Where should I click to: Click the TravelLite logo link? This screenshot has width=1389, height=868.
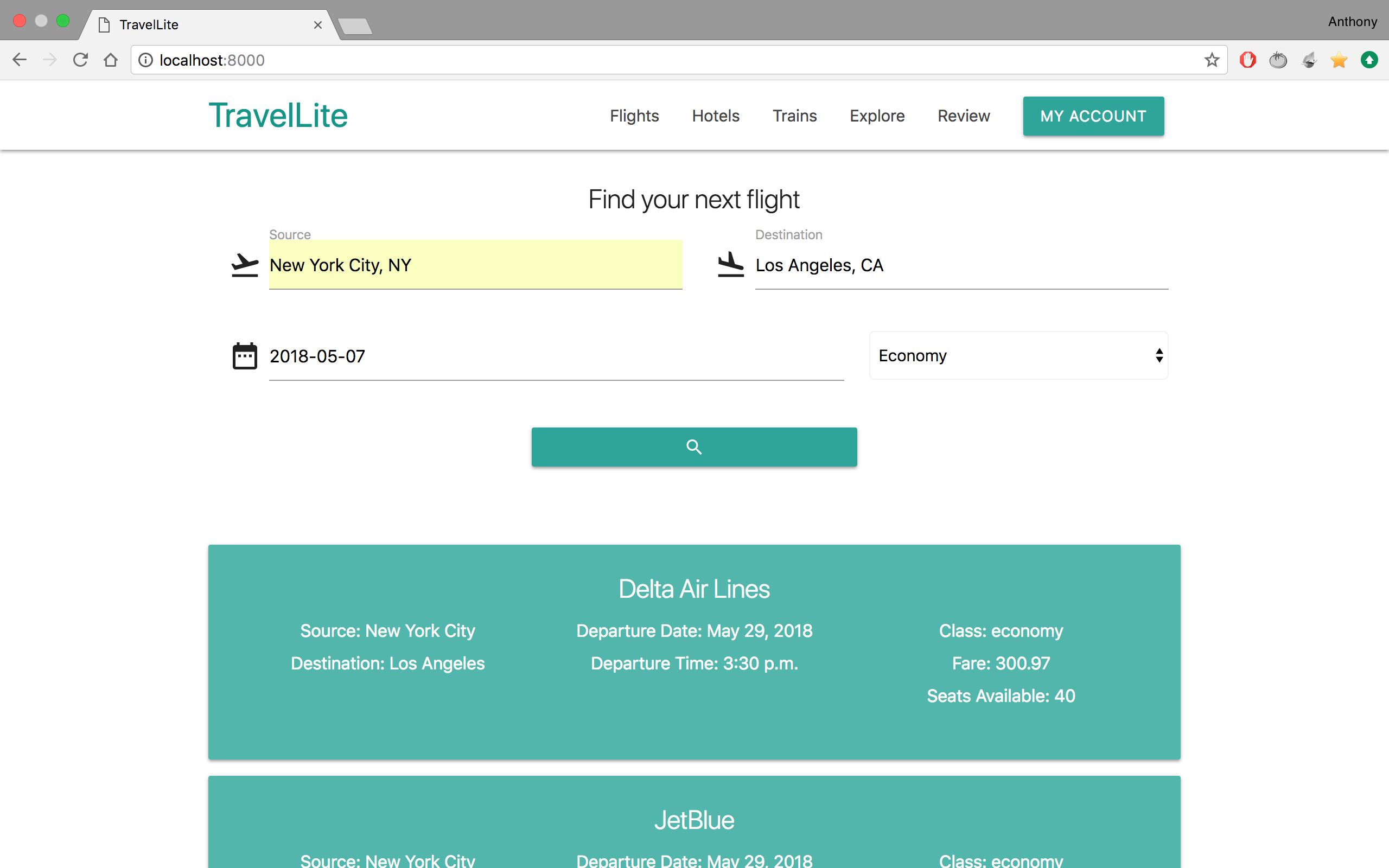pos(278,116)
